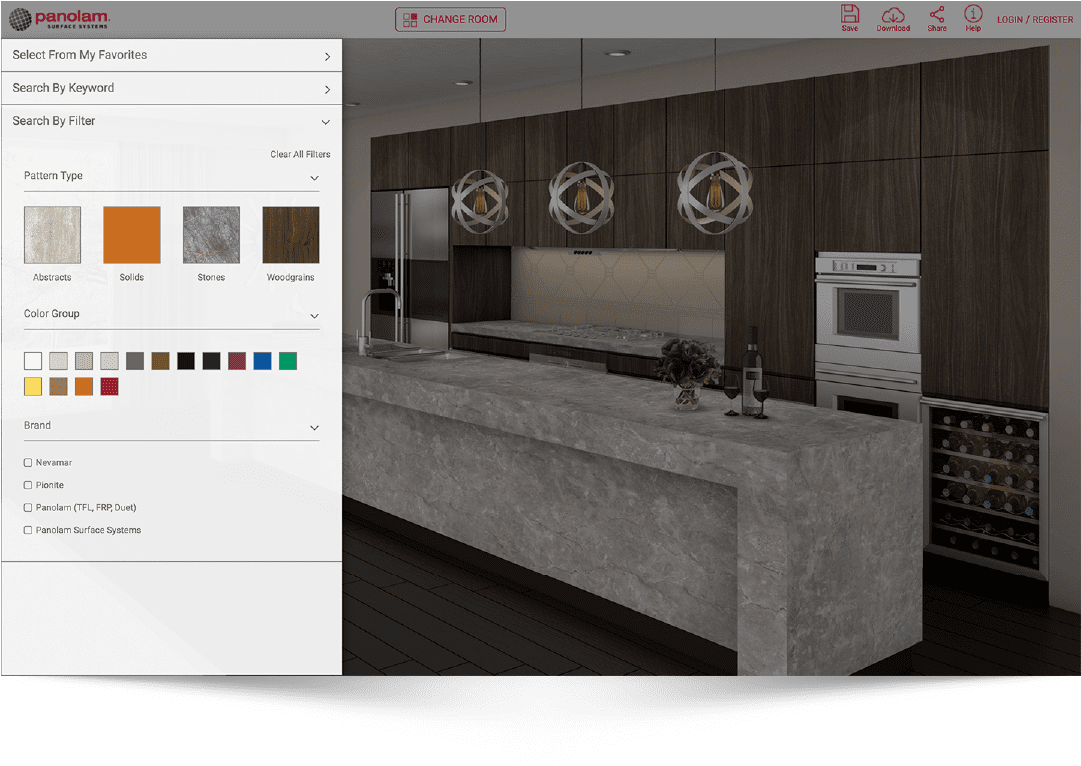The height and width of the screenshot is (766, 1081).
Task: Click the Download cloud icon
Action: click(x=893, y=19)
